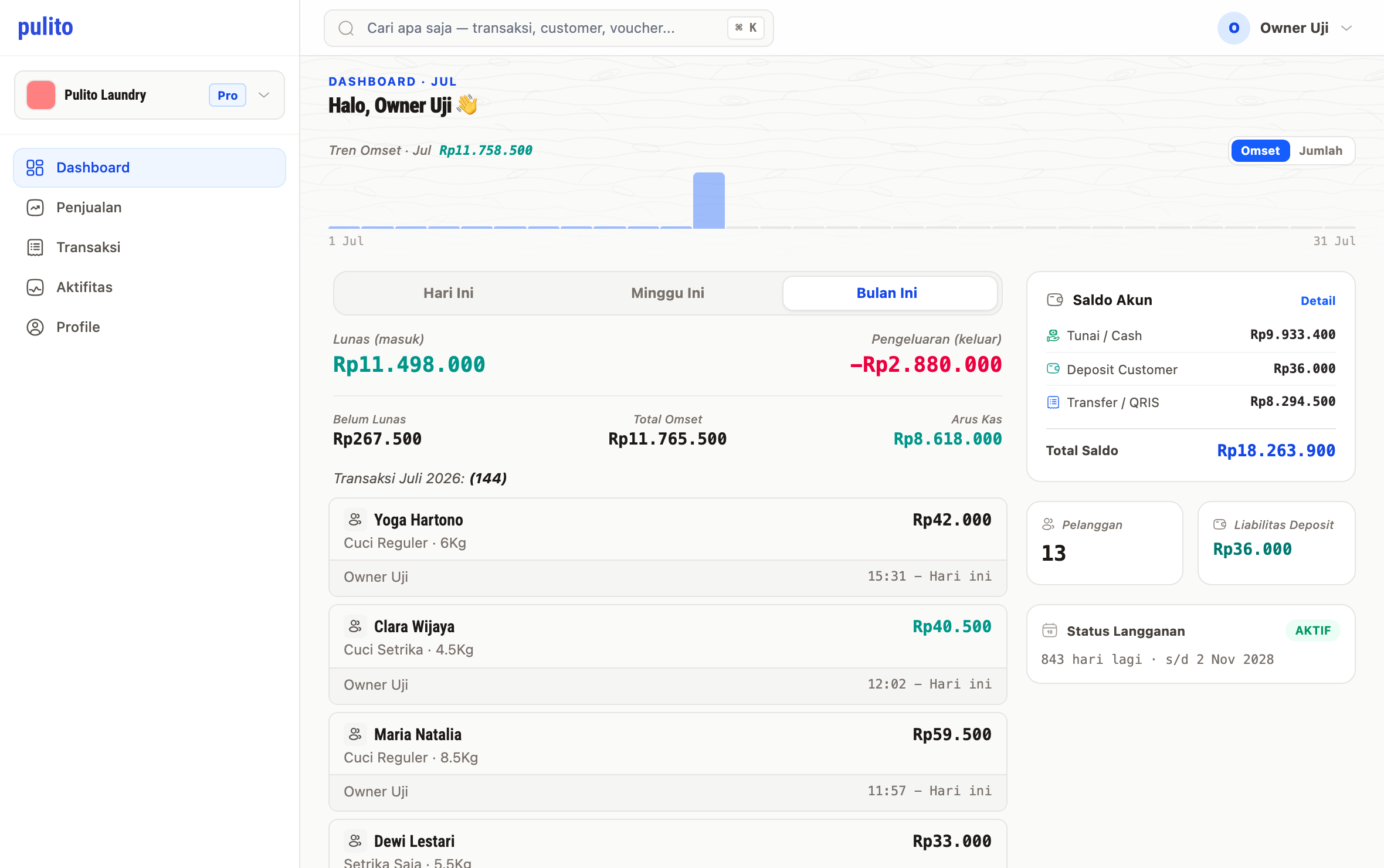Viewport: 1384px width, 868px height.
Task: Click the Aktifitas activity icon
Action: coord(35,287)
